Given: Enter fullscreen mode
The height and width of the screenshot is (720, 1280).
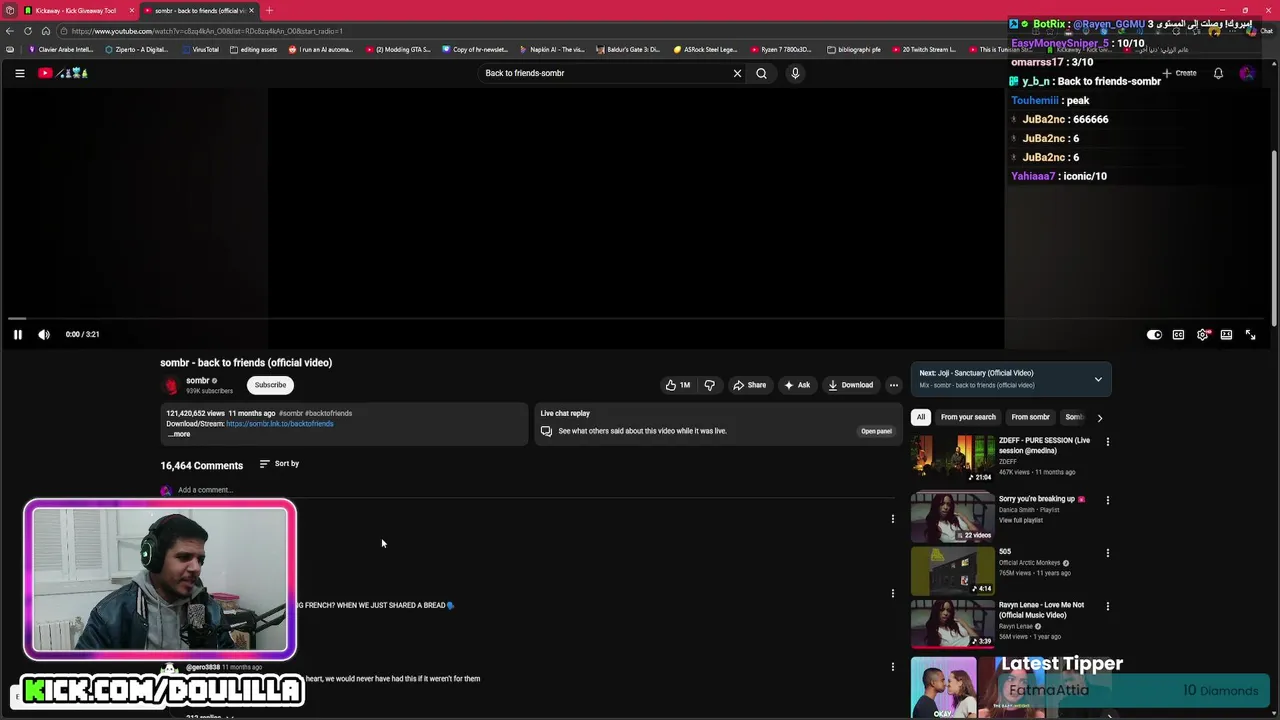Looking at the screenshot, I should point(1250,335).
